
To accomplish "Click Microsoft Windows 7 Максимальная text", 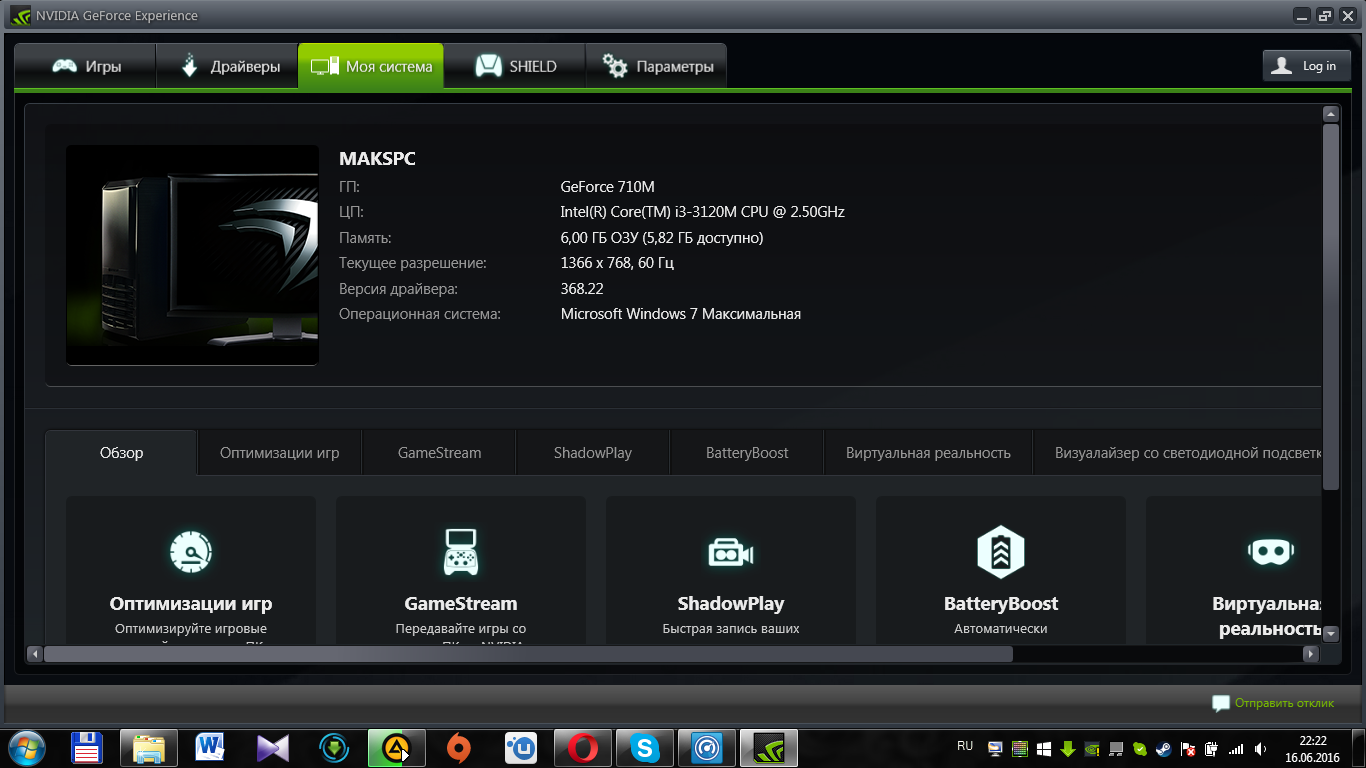I will click(x=681, y=314).
